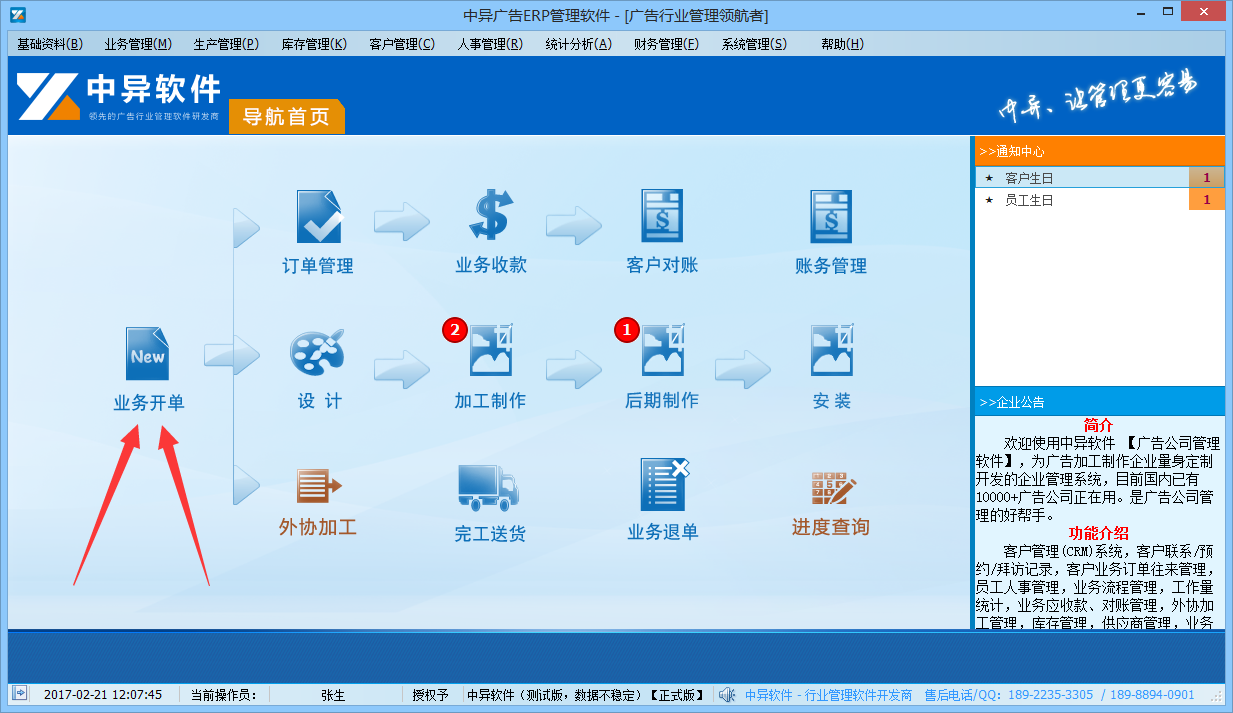1233x713 pixels.
Task: Open the 进度查询 progress query icon
Action: pos(833,489)
